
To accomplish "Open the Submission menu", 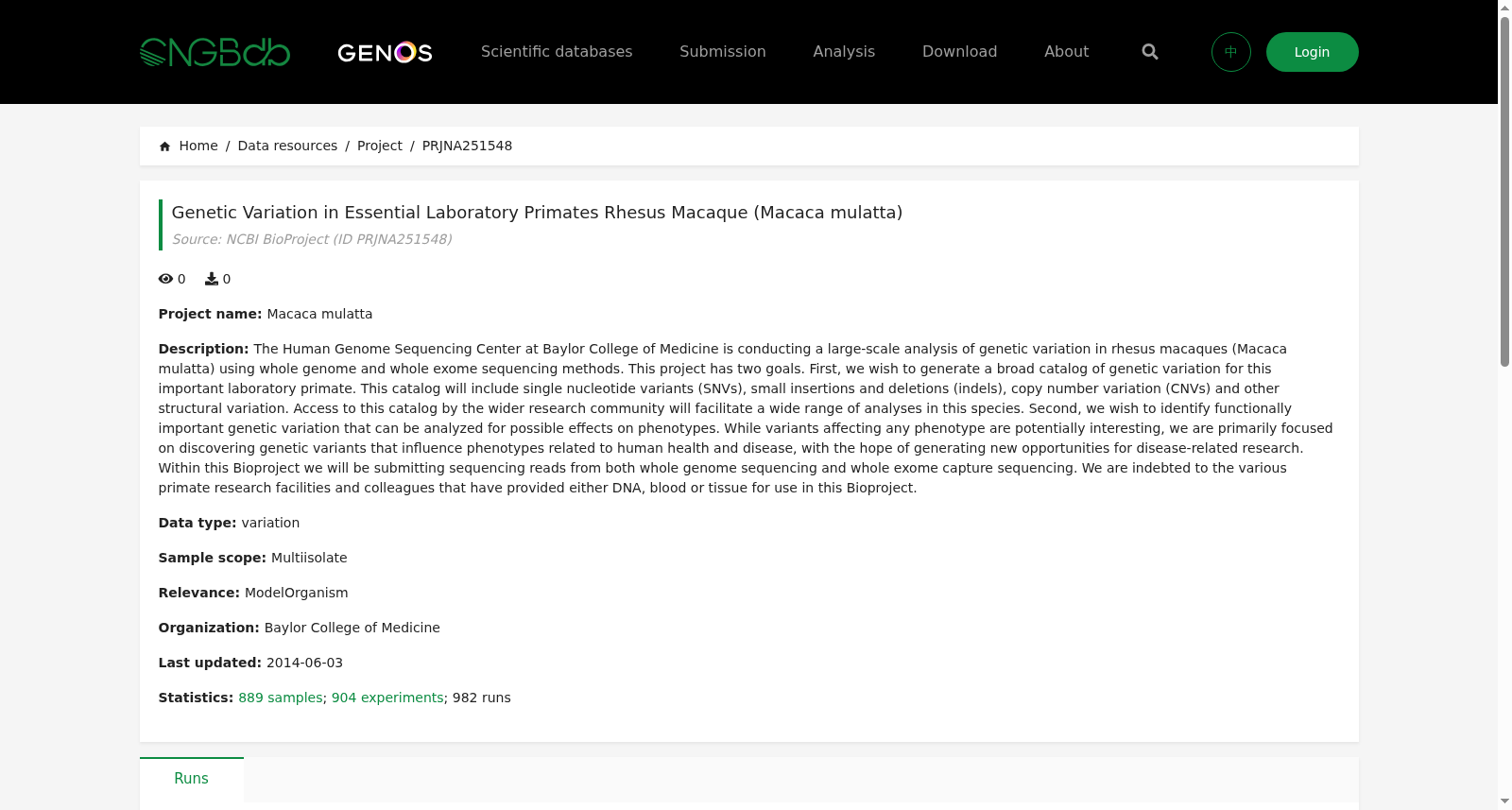I will (723, 52).
